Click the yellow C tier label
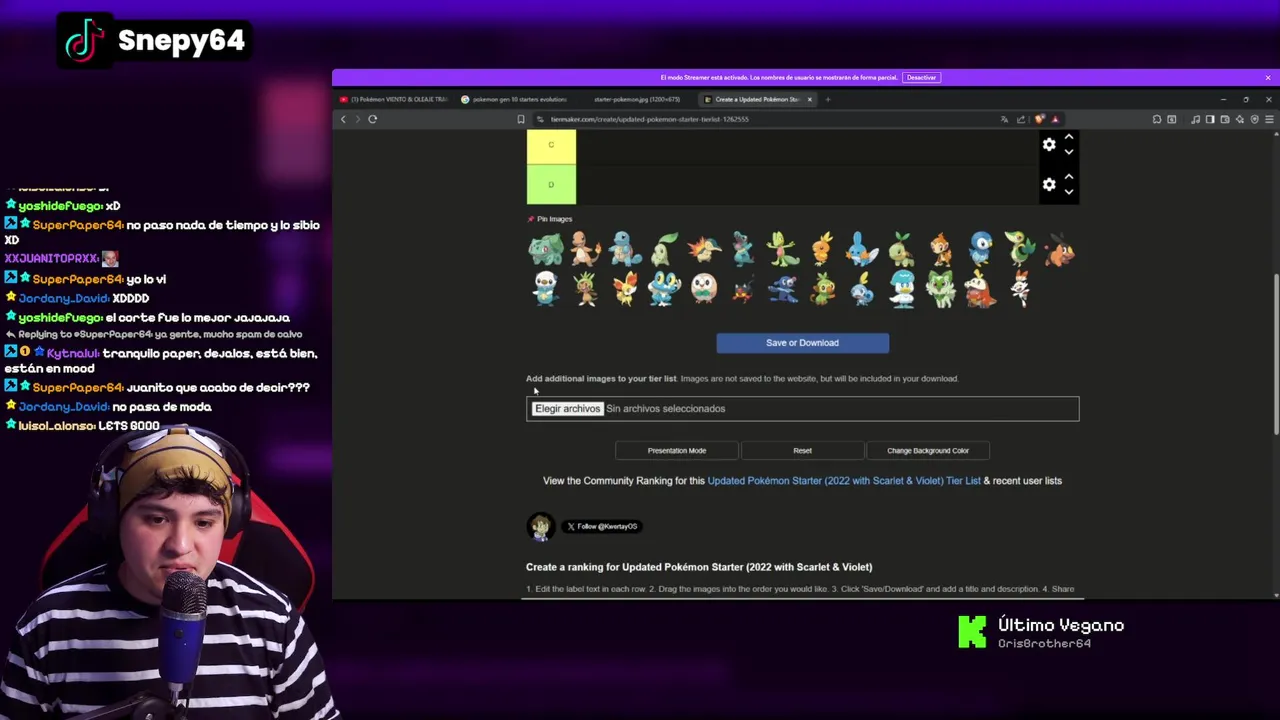The width and height of the screenshot is (1280, 720). point(551,146)
